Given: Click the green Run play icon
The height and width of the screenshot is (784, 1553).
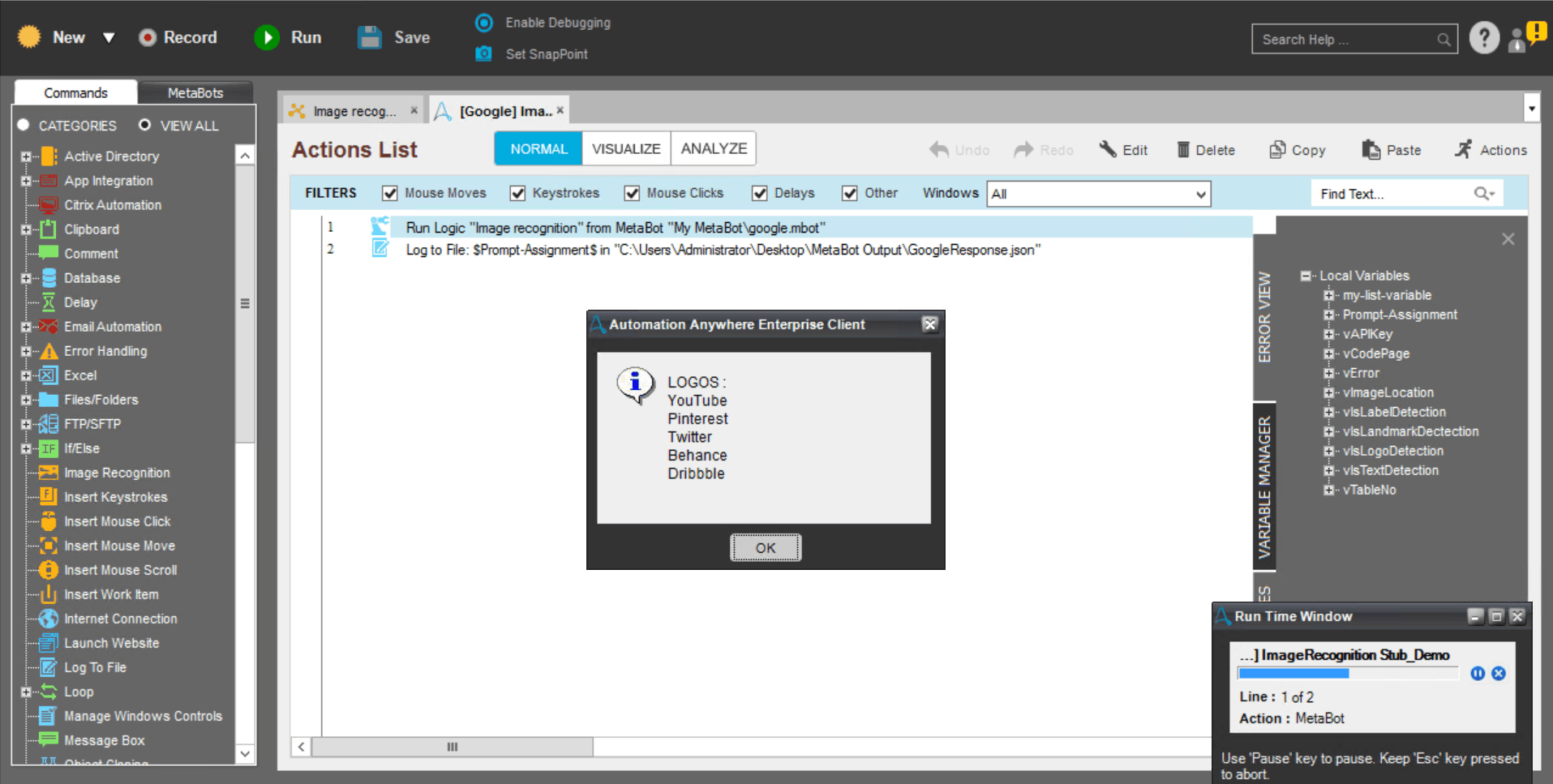Looking at the screenshot, I should coord(267,37).
